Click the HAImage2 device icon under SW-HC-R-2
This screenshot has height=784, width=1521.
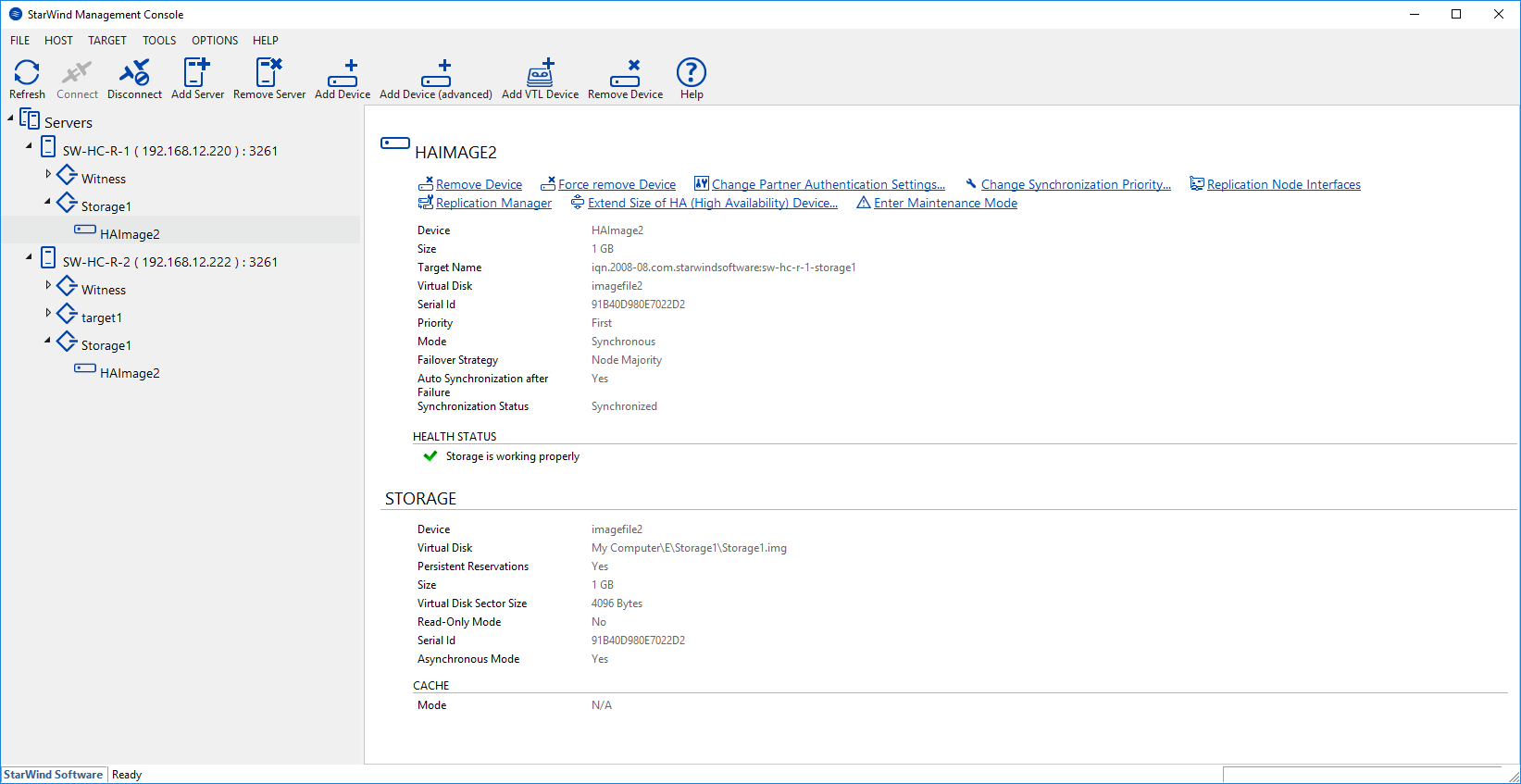[85, 367]
